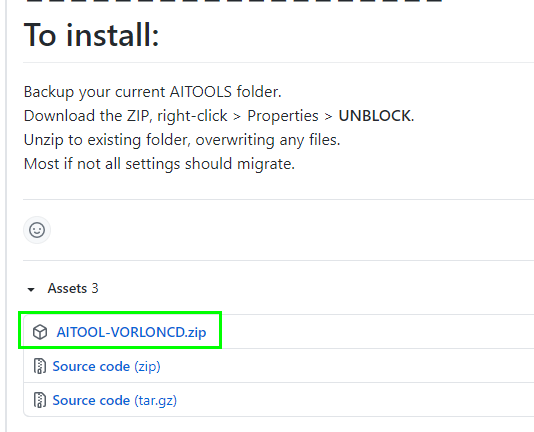Click the archive icon beside Source code (tar.gz)

[x=40, y=400]
